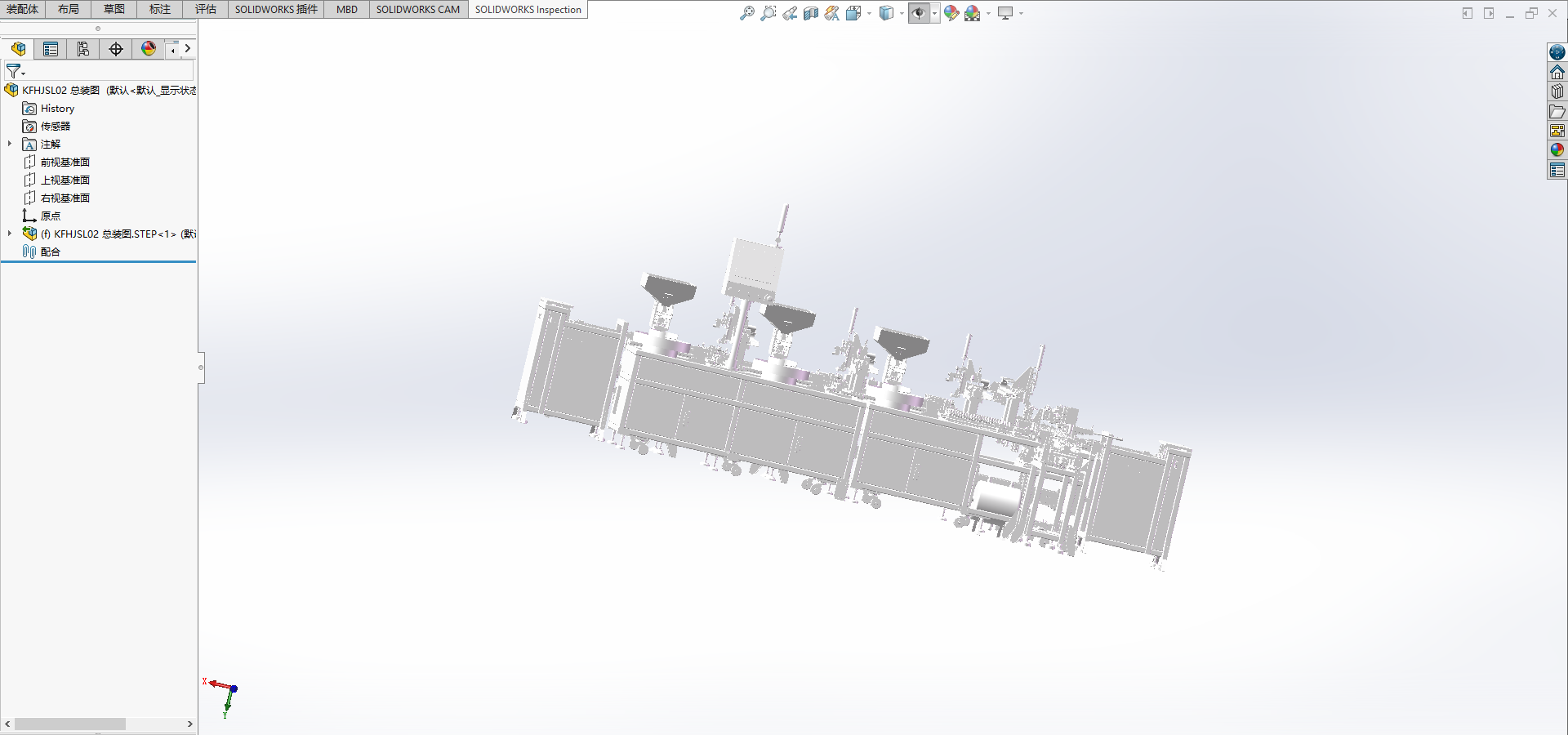This screenshot has width=1568, height=735.
Task: Switch to the SOLIDWORKS CAM tab
Action: pyautogui.click(x=417, y=10)
